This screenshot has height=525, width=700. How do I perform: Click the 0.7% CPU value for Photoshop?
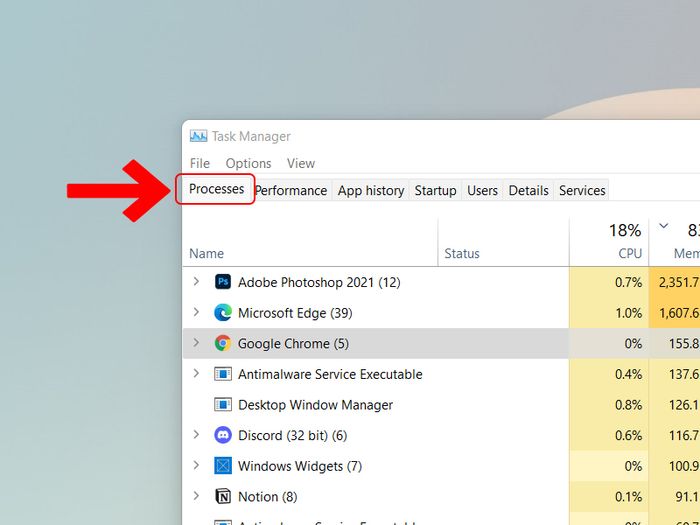tap(628, 282)
